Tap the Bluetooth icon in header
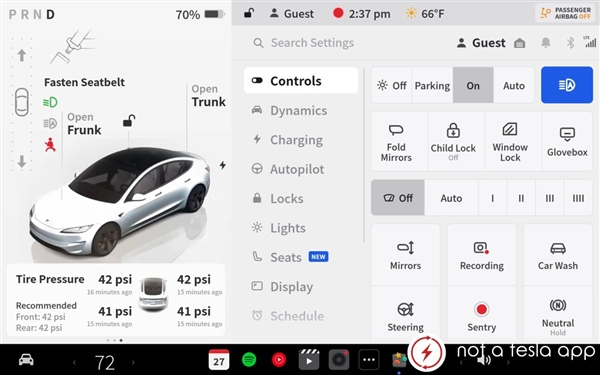The width and height of the screenshot is (600, 375). (570, 43)
